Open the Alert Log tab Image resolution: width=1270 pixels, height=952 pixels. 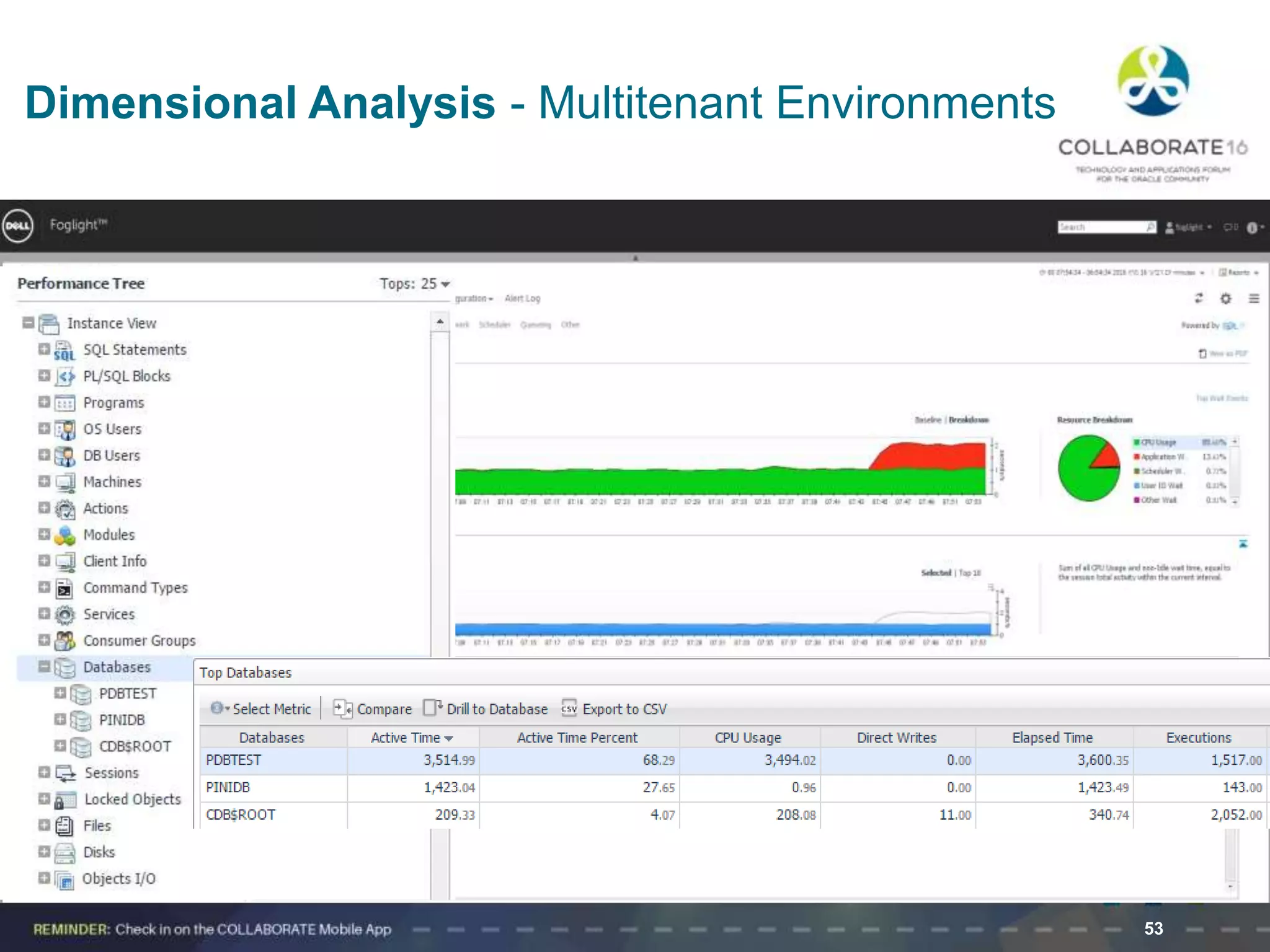[522, 298]
